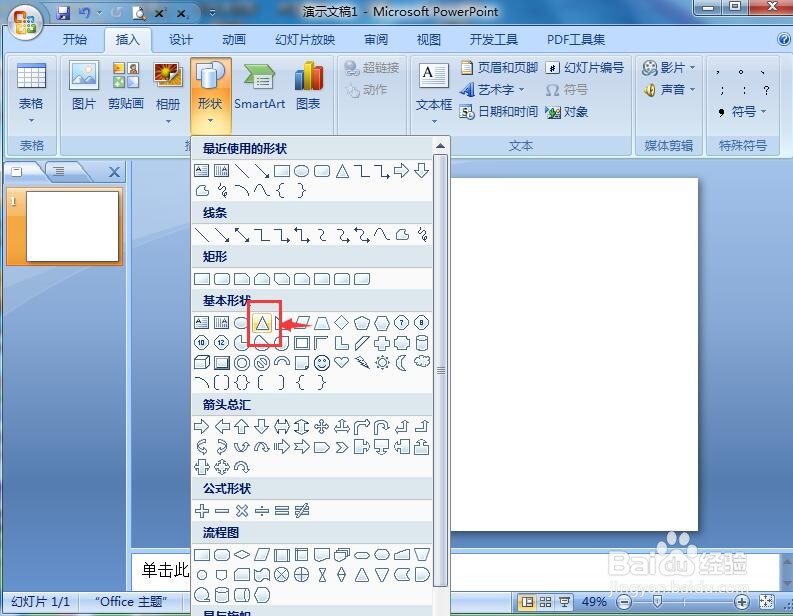This screenshot has width=793, height=616.
Task: Select the quad arrow in block arrows
Action: coord(322,426)
